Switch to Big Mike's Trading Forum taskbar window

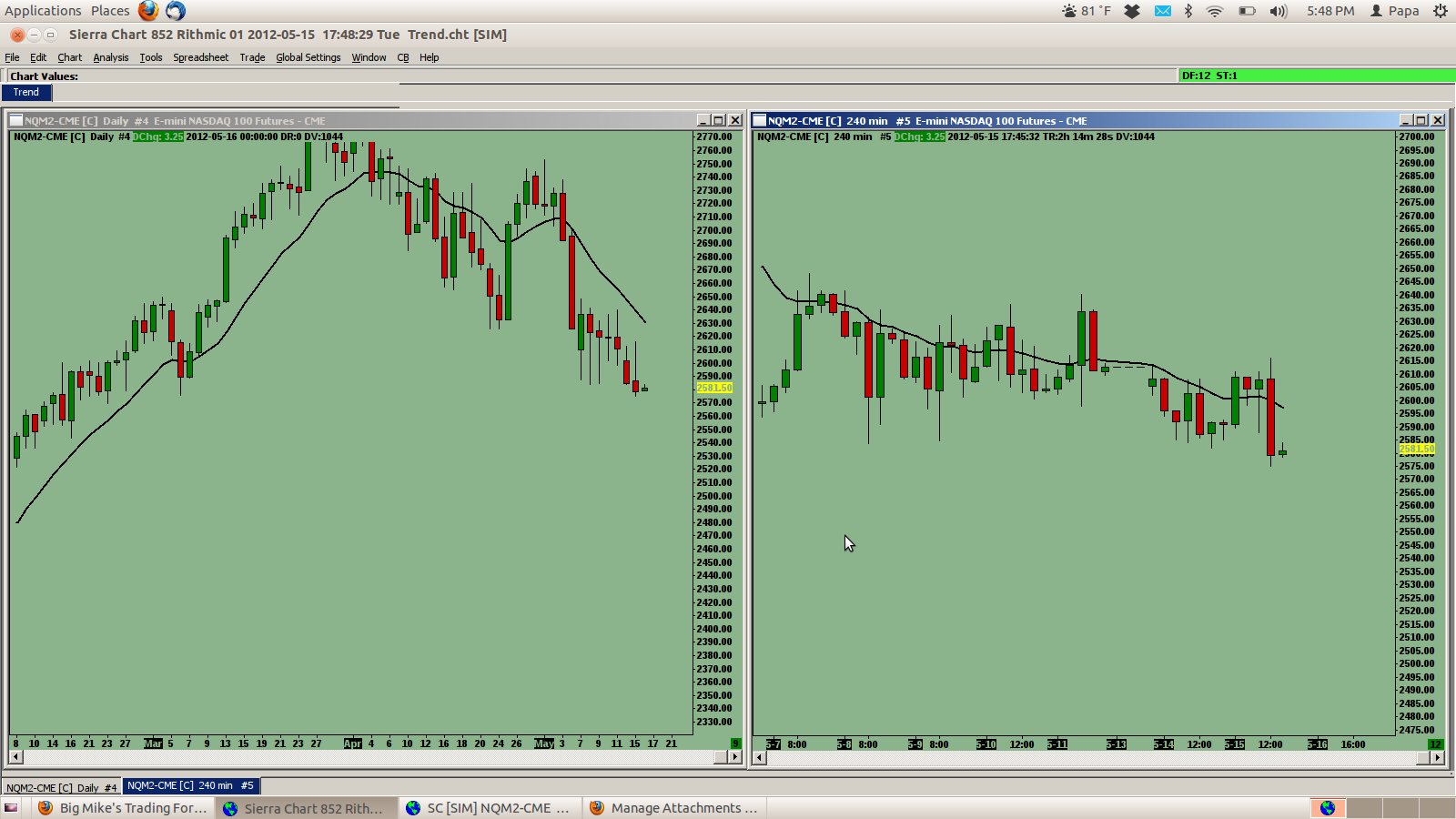(x=124, y=808)
